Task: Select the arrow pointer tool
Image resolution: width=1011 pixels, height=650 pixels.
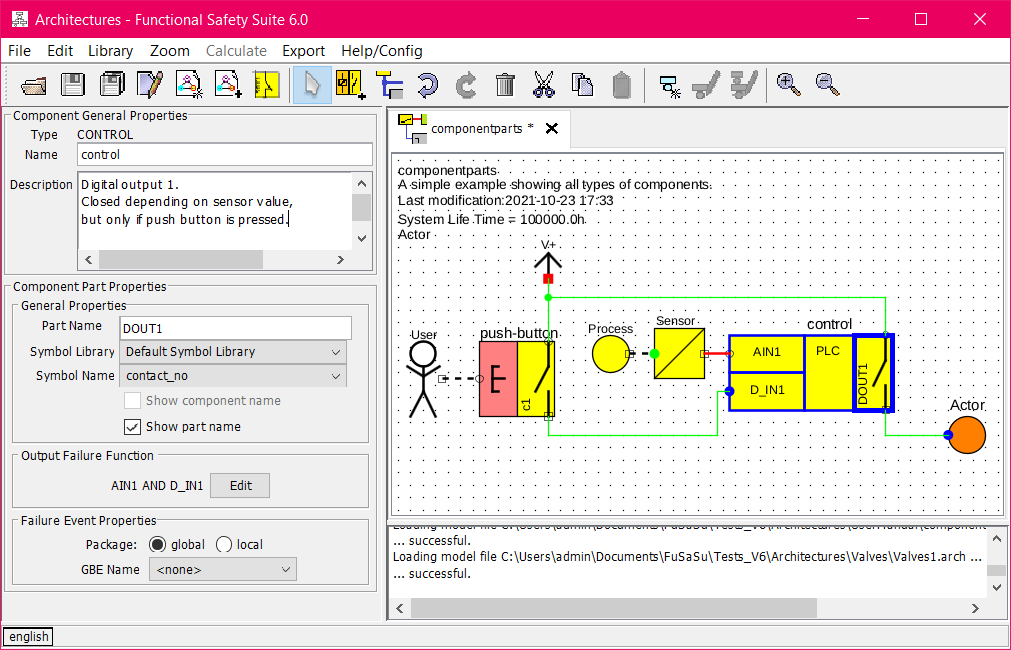Action: click(x=312, y=85)
